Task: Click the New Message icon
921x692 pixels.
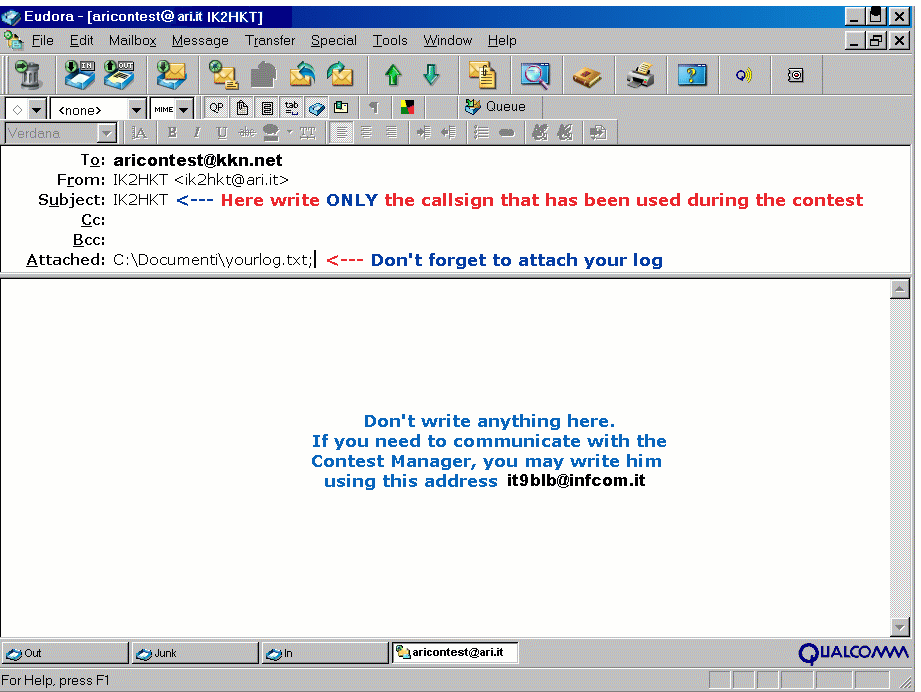Action: 223,75
